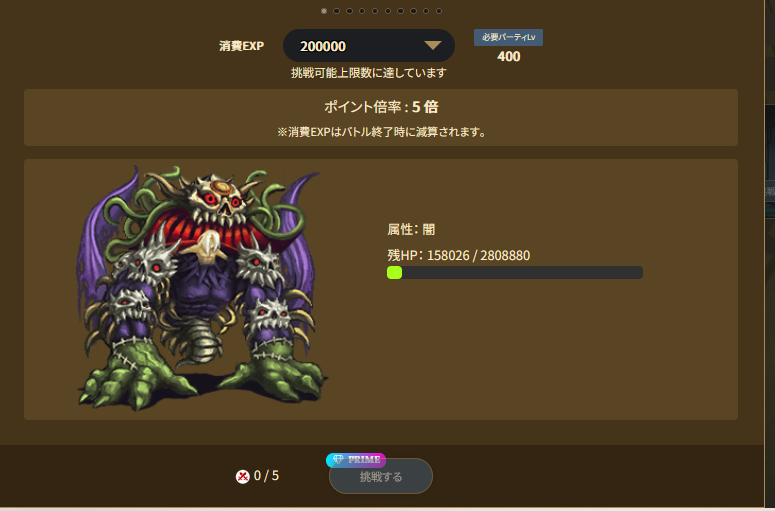Click the required party level value 400
The image size is (775, 511).
[509, 56]
